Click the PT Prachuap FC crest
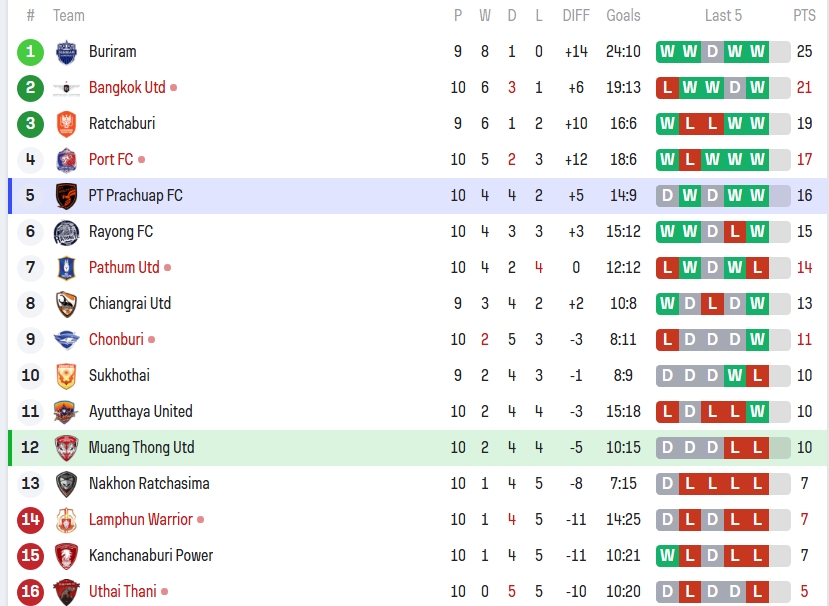 click(x=66, y=196)
